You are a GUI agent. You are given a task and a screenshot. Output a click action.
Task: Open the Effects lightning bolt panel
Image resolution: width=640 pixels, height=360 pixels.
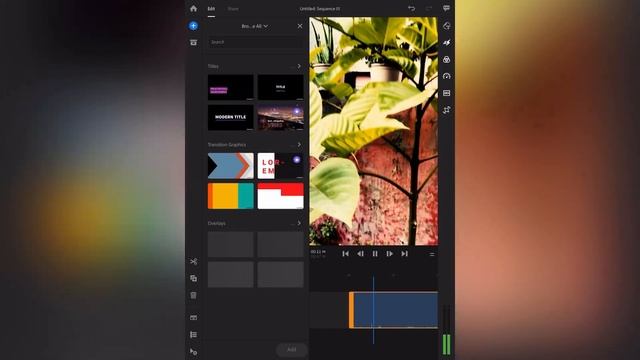[447, 43]
